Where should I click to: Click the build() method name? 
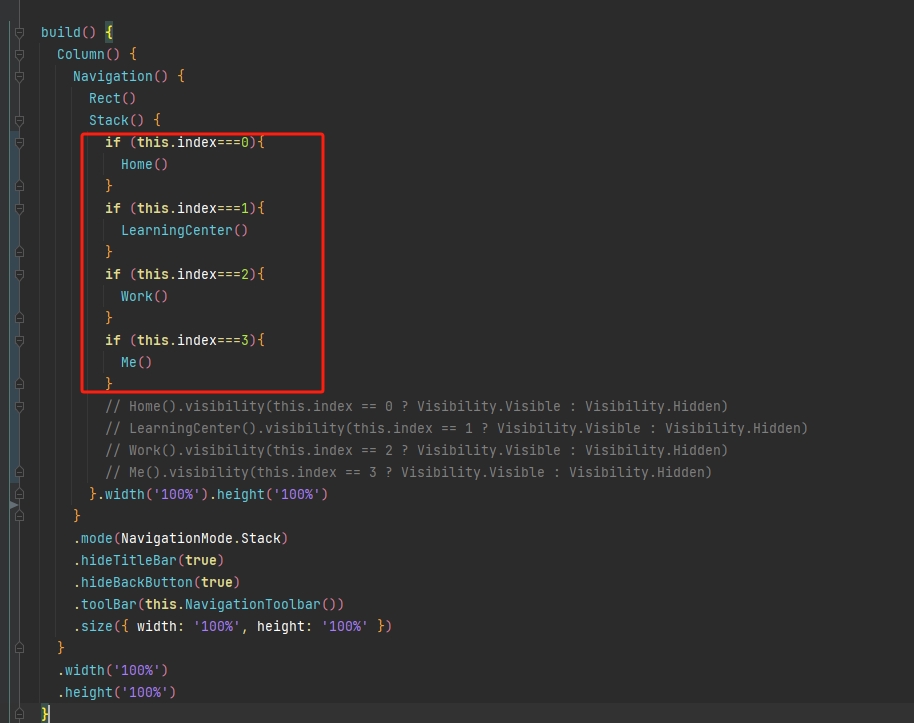[68, 32]
